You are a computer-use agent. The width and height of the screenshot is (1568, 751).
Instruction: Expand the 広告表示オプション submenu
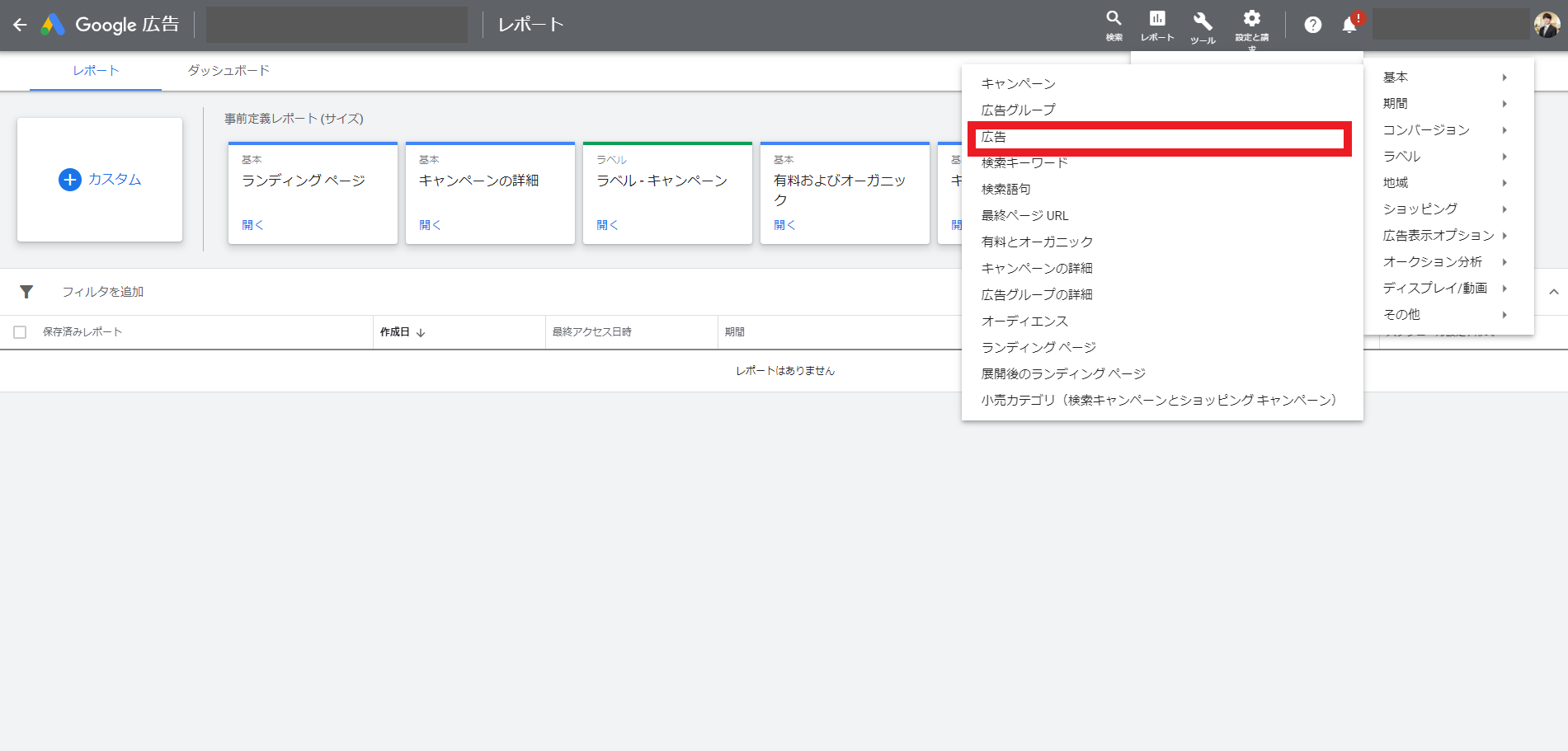(1448, 236)
